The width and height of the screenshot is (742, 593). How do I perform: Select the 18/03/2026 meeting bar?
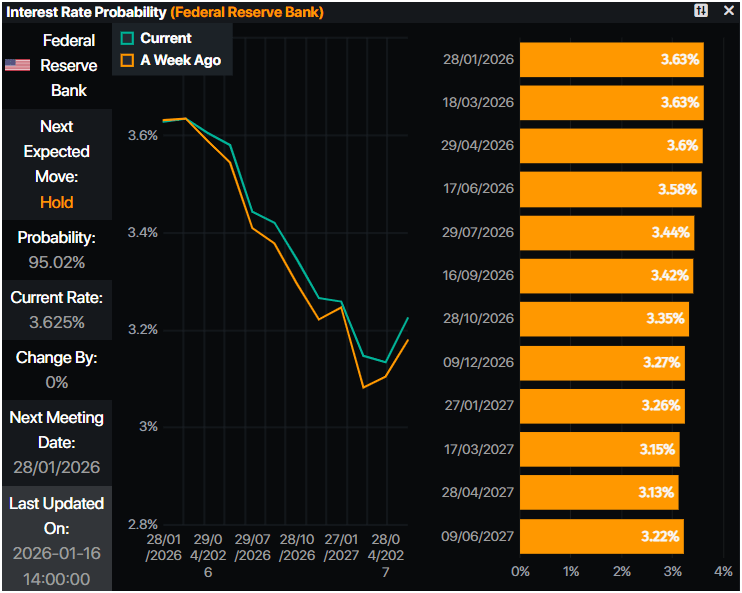[x=611, y=103]
